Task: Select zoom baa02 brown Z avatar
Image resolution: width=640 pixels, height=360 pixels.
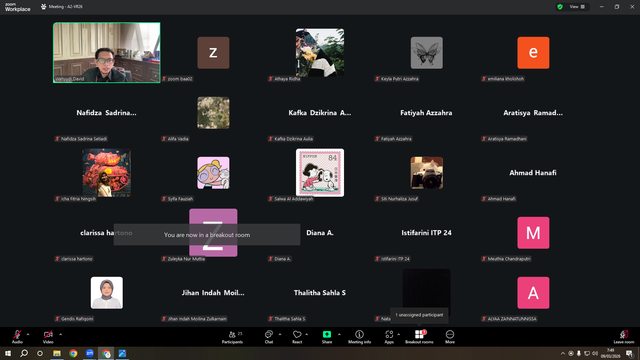Action: pos(213,53)
